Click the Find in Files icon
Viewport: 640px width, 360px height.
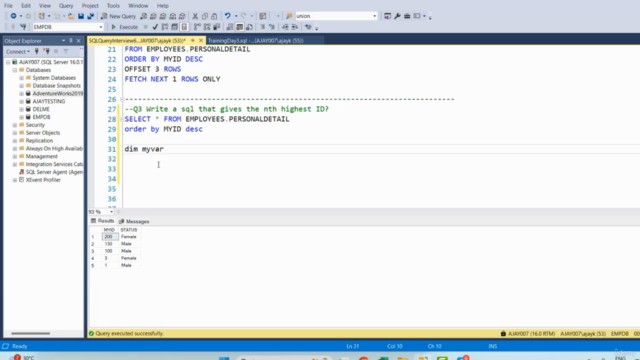[x=289, y=16]
